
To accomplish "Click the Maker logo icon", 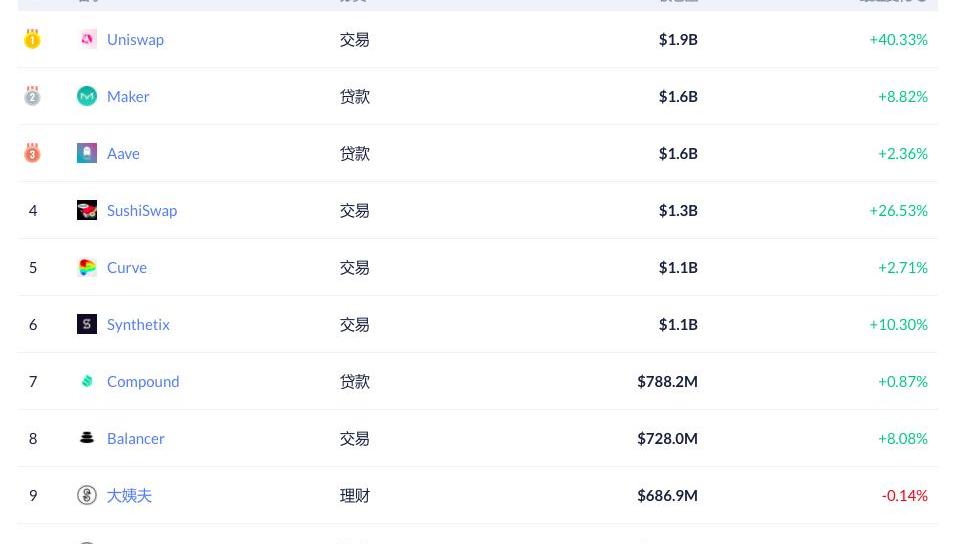I will tap(87, 96).
